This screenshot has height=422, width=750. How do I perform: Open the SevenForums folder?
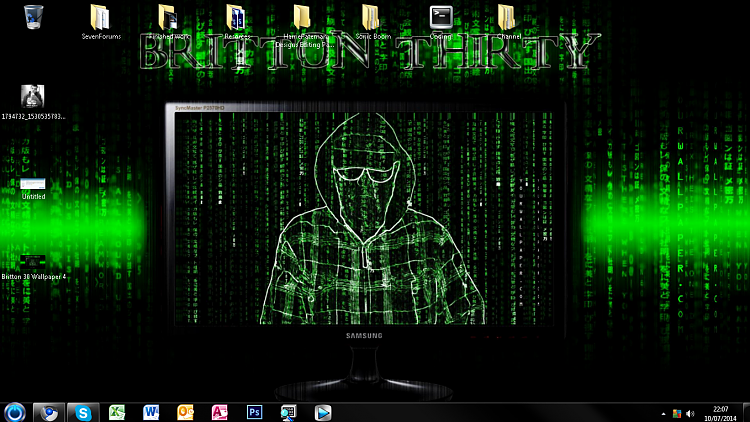coord(100,22)
